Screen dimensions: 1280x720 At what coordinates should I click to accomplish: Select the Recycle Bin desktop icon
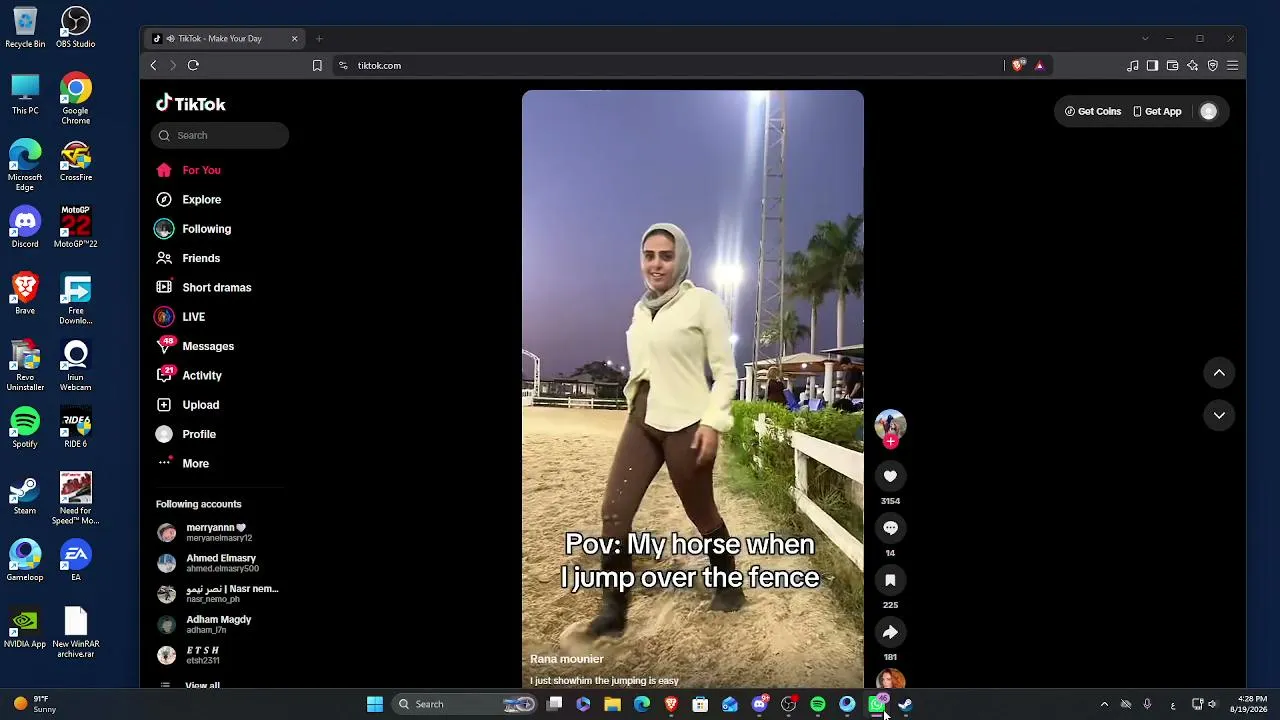(x=25, y=28)
